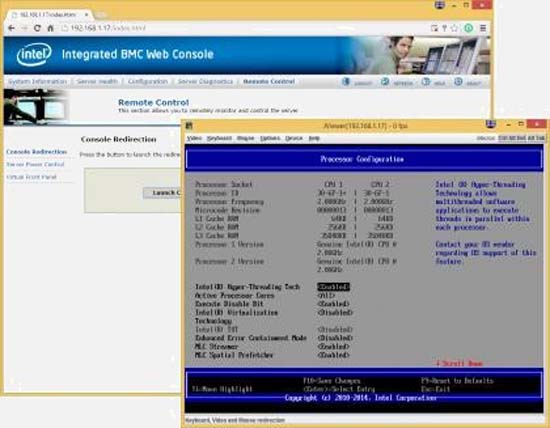Reload the BMC web console page
550x428 pixels.
(x=37, y=28)
